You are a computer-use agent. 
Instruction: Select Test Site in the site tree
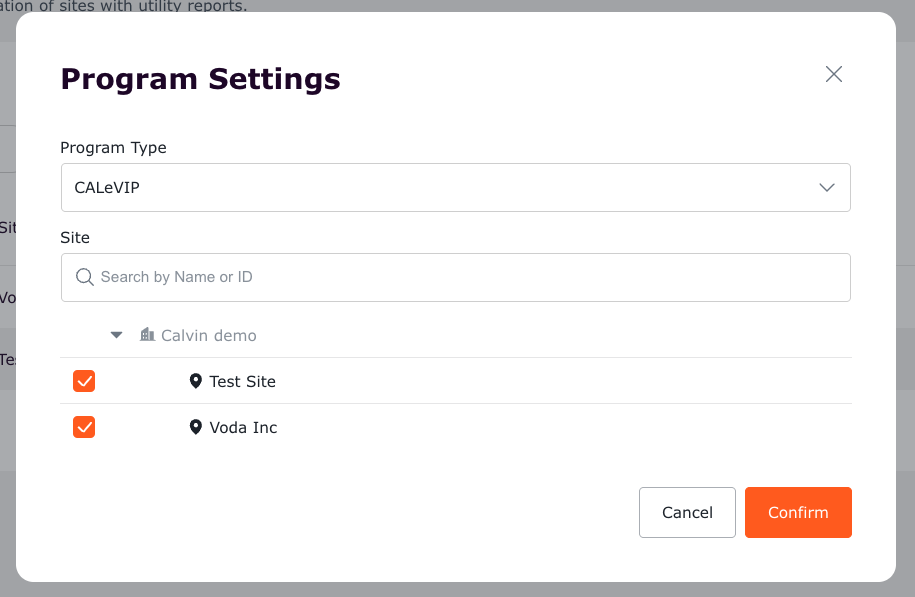(x=245, y=381)
